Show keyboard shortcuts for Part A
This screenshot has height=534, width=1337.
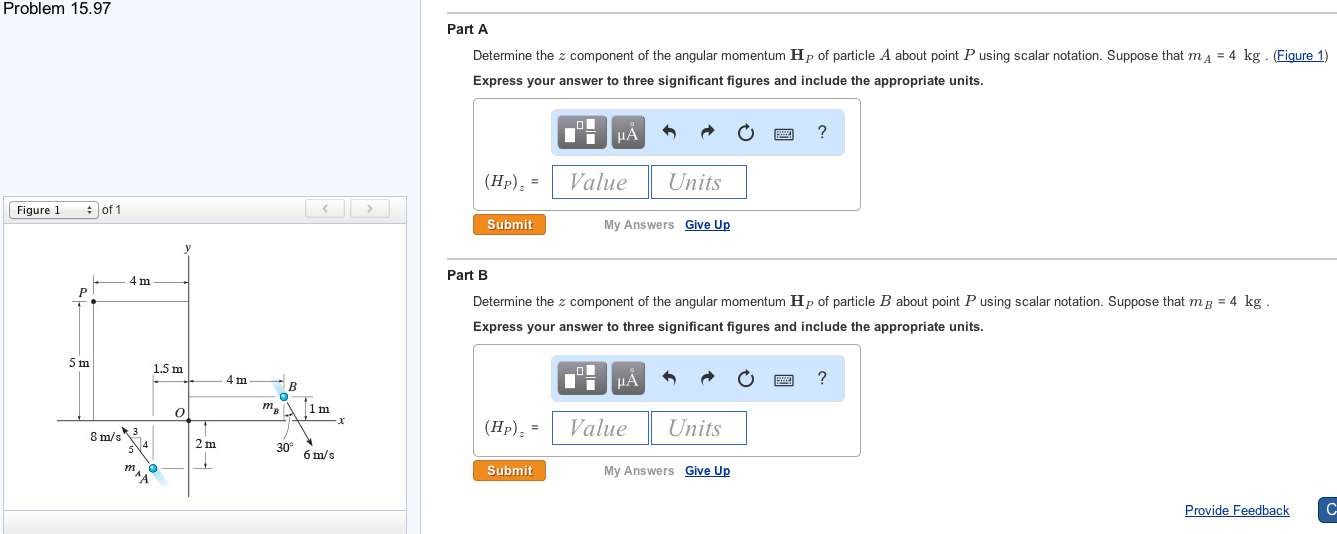click(x=784, y=132)
